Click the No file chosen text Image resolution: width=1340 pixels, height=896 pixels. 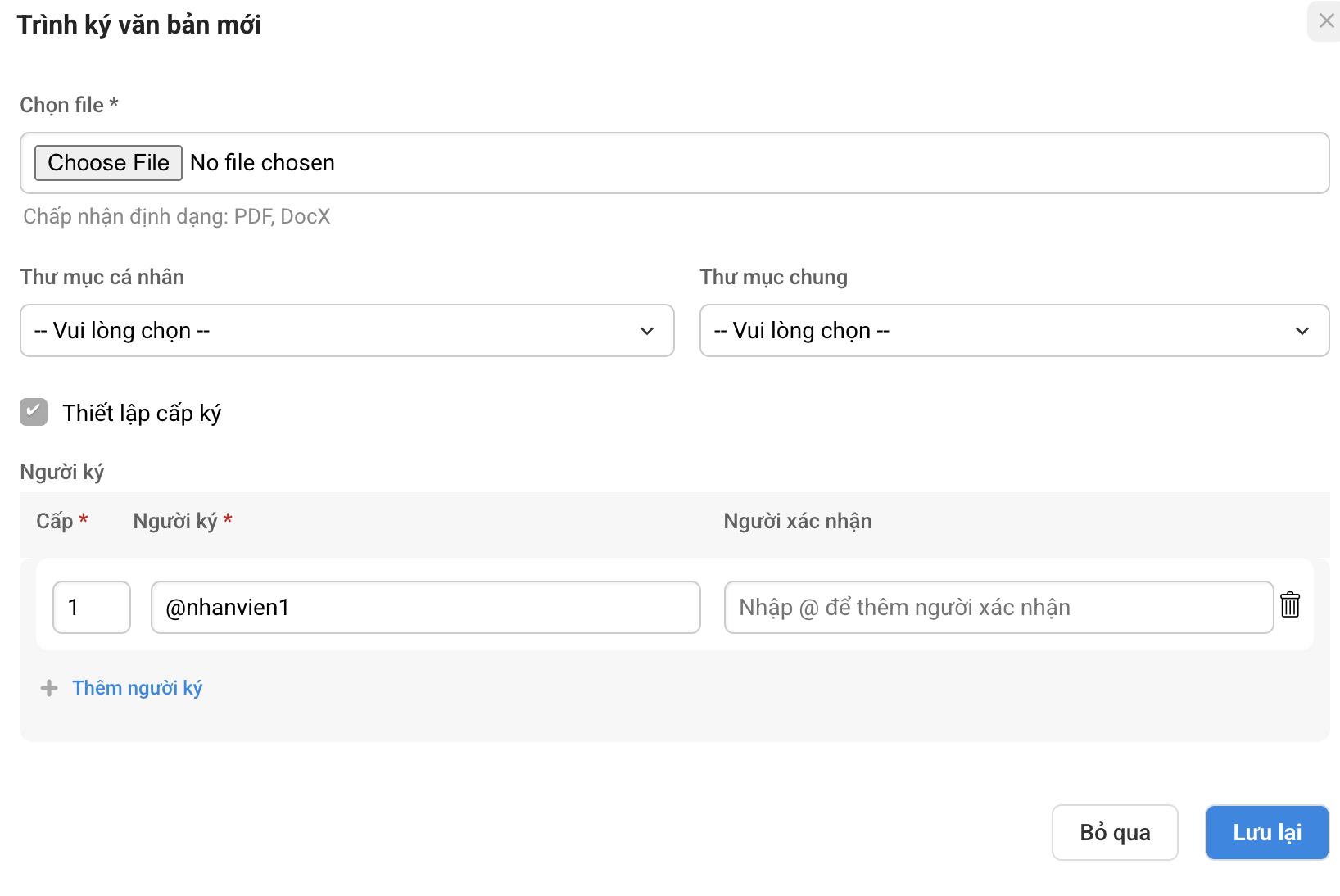pyautogui.click(x=262, y=163)
